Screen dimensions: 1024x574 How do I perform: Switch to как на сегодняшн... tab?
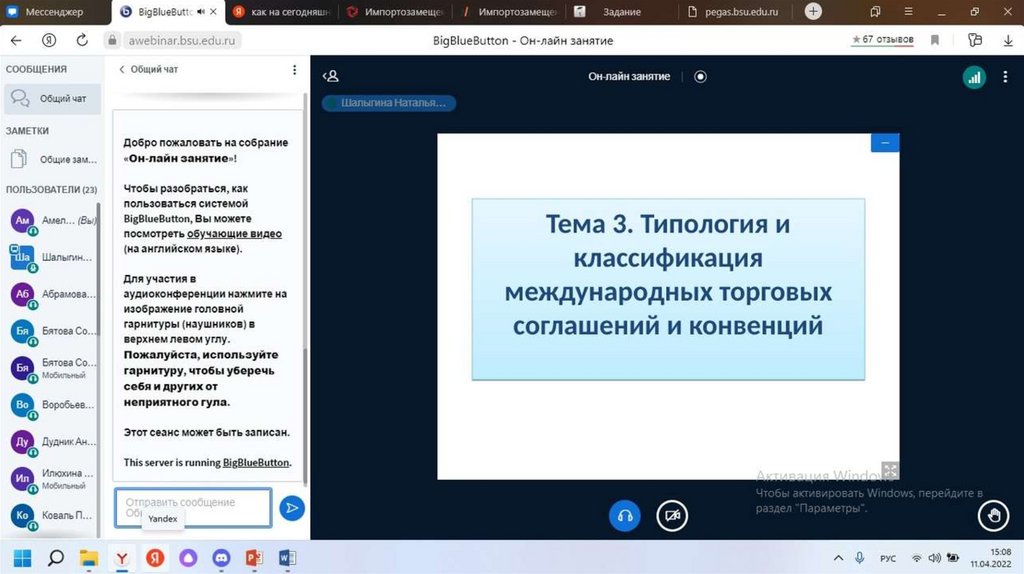[283, 12]
